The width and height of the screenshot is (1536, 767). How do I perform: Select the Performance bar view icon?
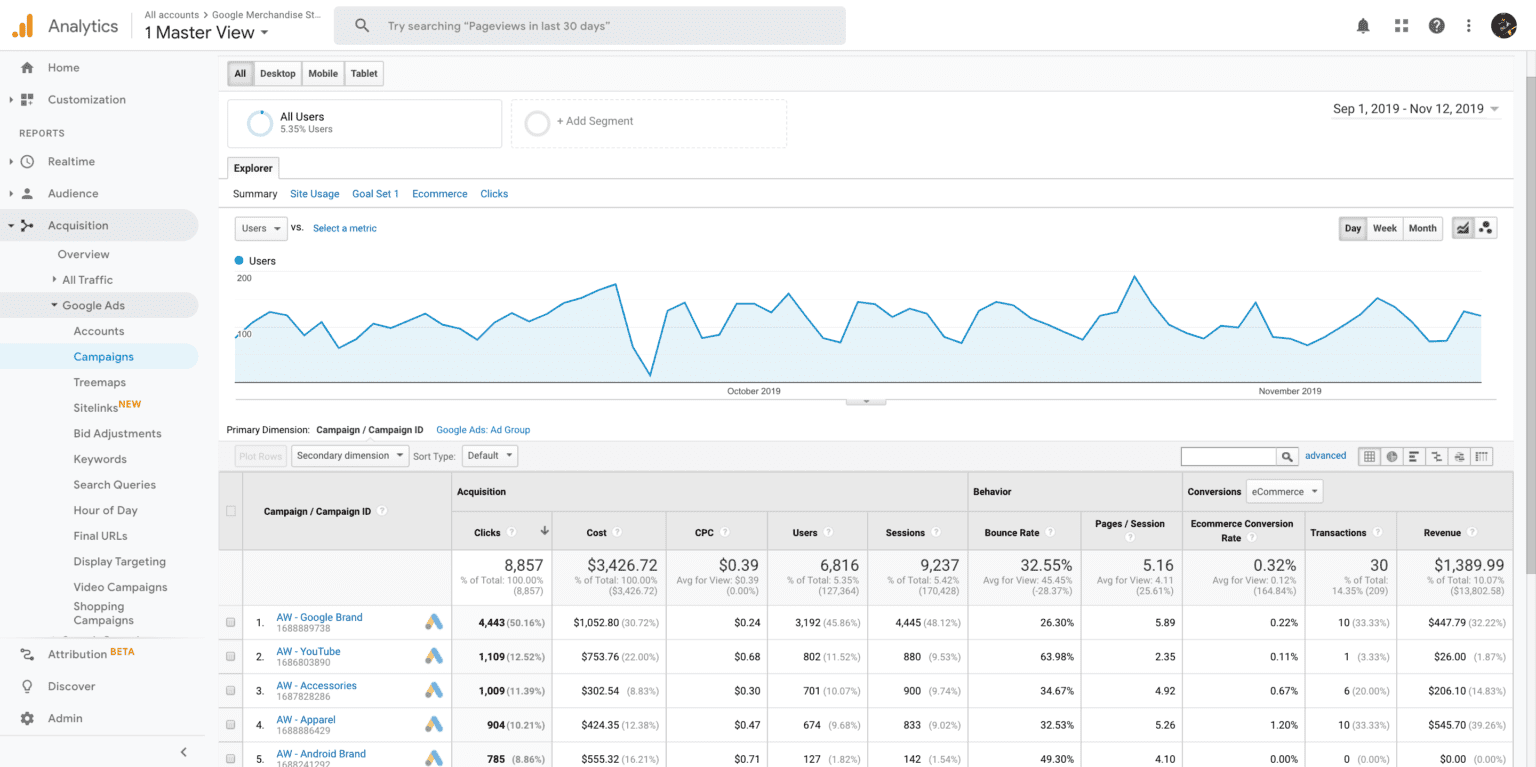point(1414,456)
